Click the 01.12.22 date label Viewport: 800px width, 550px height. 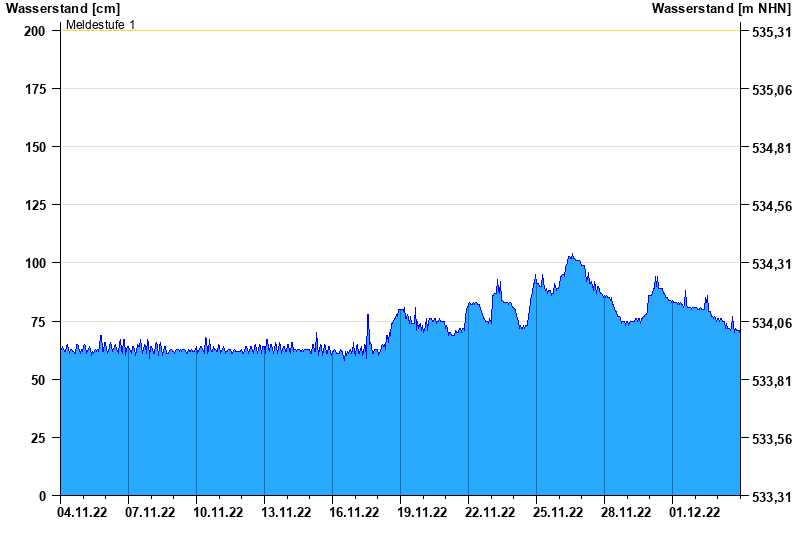click(x=694, y=513)
